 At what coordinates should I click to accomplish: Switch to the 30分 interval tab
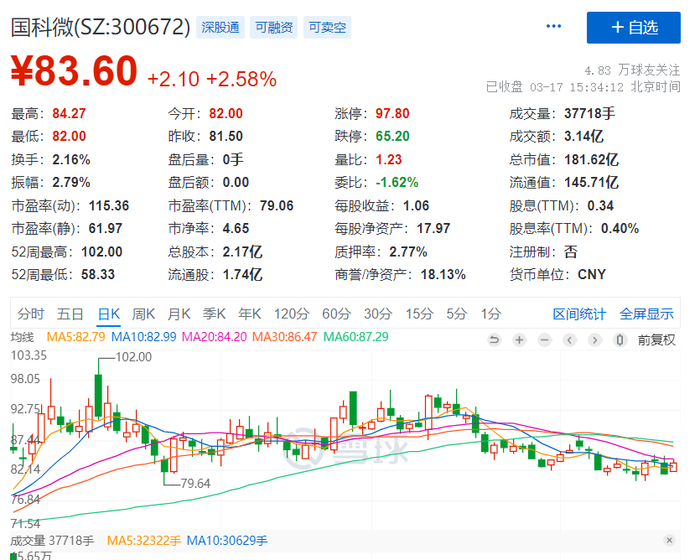[378, 314]
